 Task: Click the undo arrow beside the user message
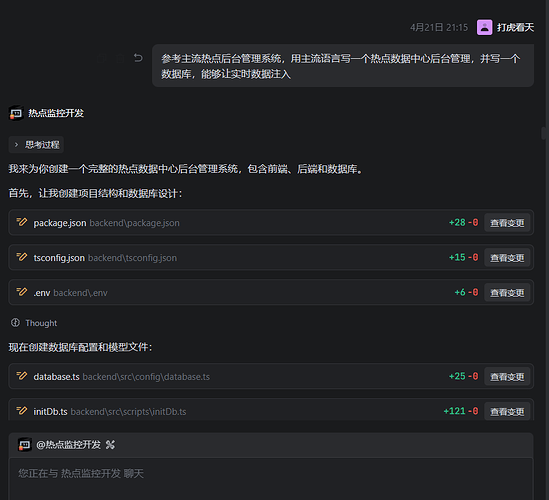pyautogui.click(x=138, y=58)
